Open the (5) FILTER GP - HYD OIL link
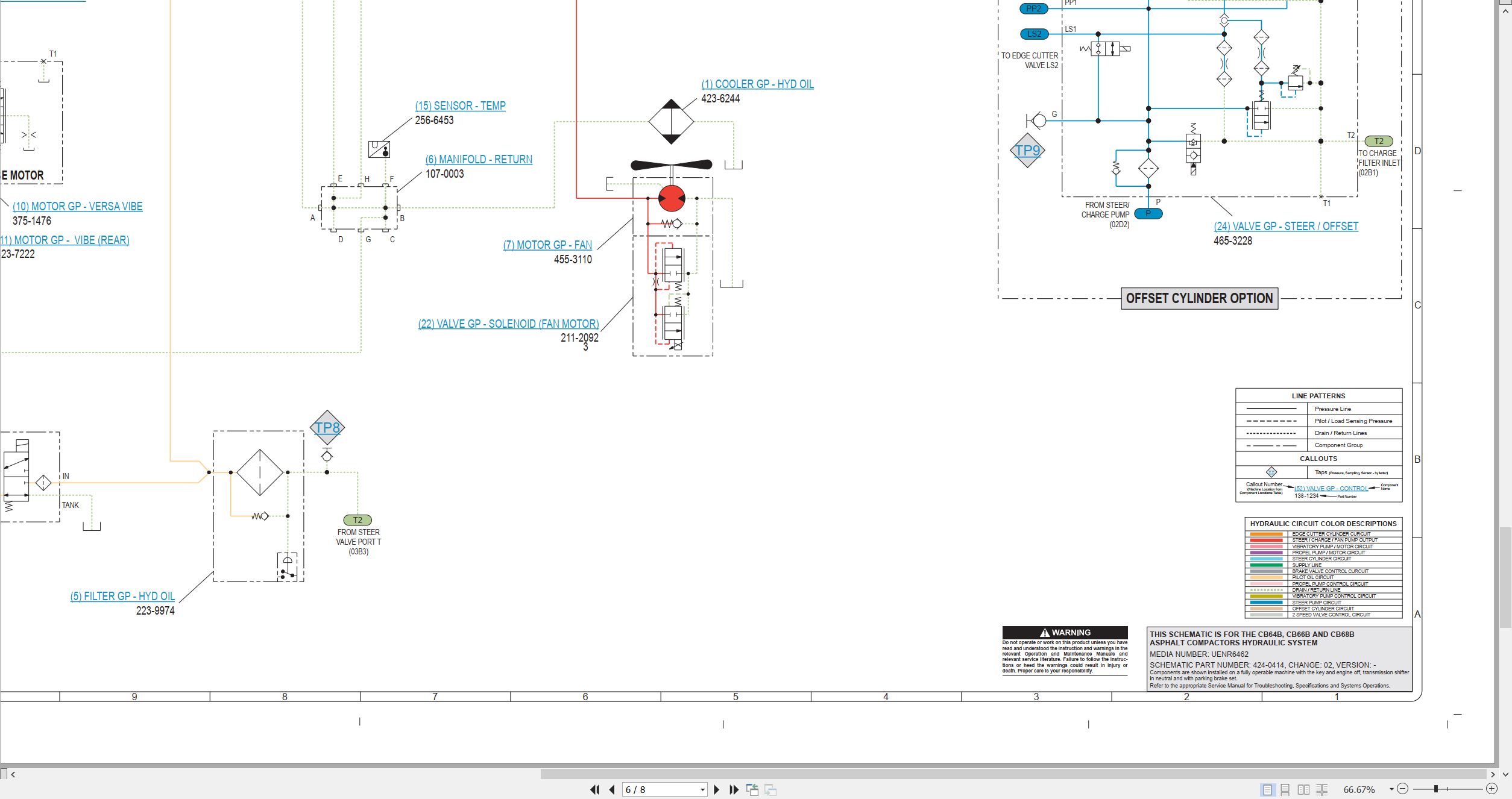This screenshot has width=1512, height=799. click(x=122, y=597)
